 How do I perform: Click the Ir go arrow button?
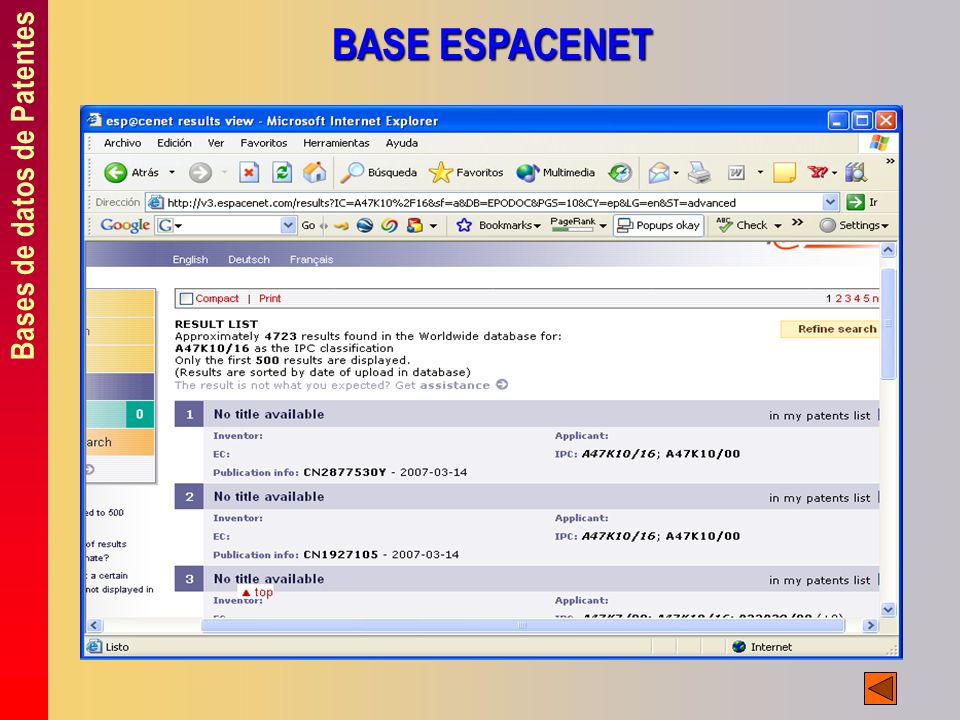click(x=862, y=202)
